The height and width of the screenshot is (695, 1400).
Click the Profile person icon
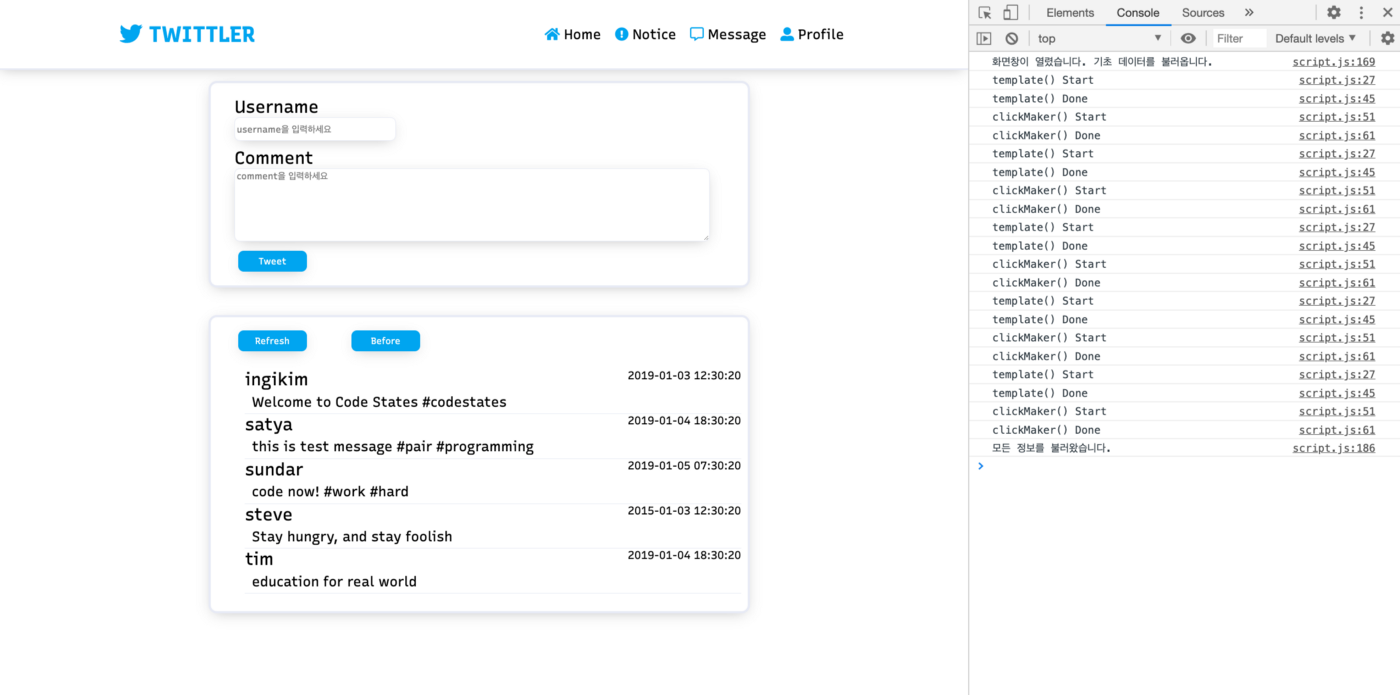[x=787, y=34]
